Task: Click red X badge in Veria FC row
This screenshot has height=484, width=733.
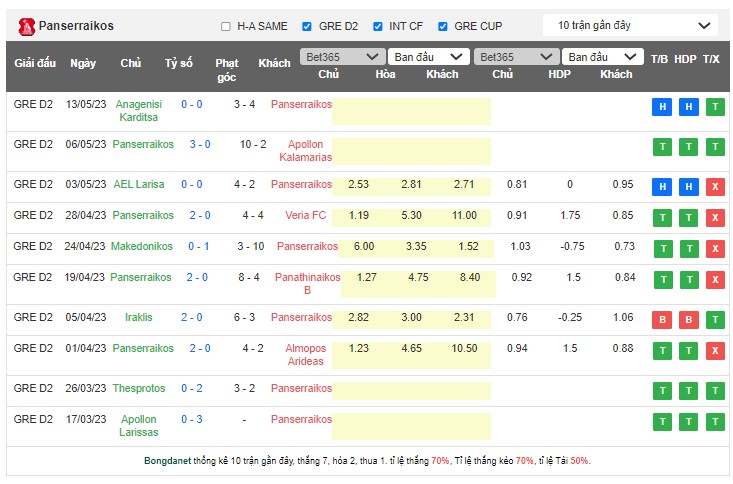Action: (x=714, y=218)
